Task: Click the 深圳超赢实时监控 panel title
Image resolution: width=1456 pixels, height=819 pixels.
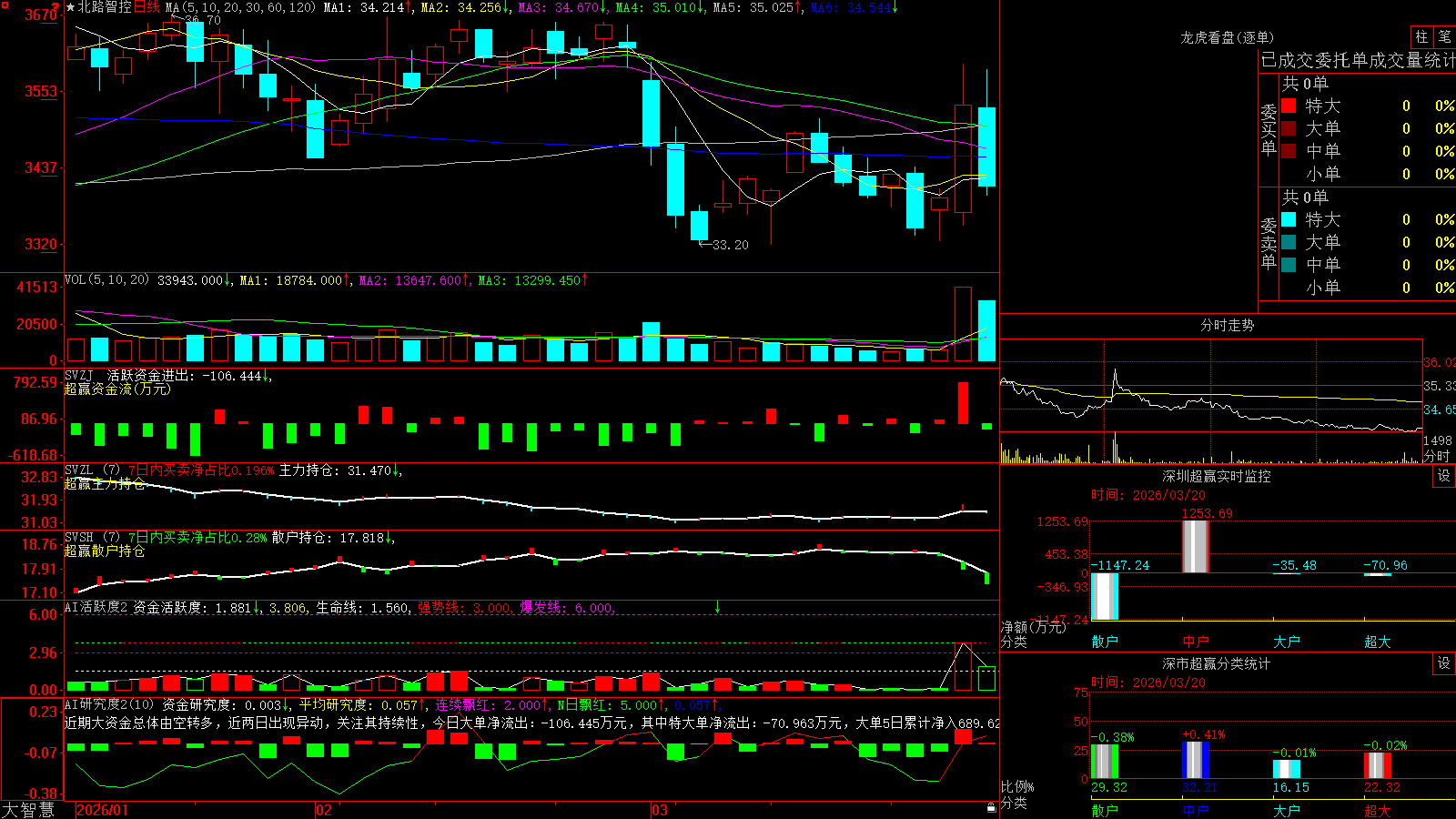Action: [x=1216, y=476]
